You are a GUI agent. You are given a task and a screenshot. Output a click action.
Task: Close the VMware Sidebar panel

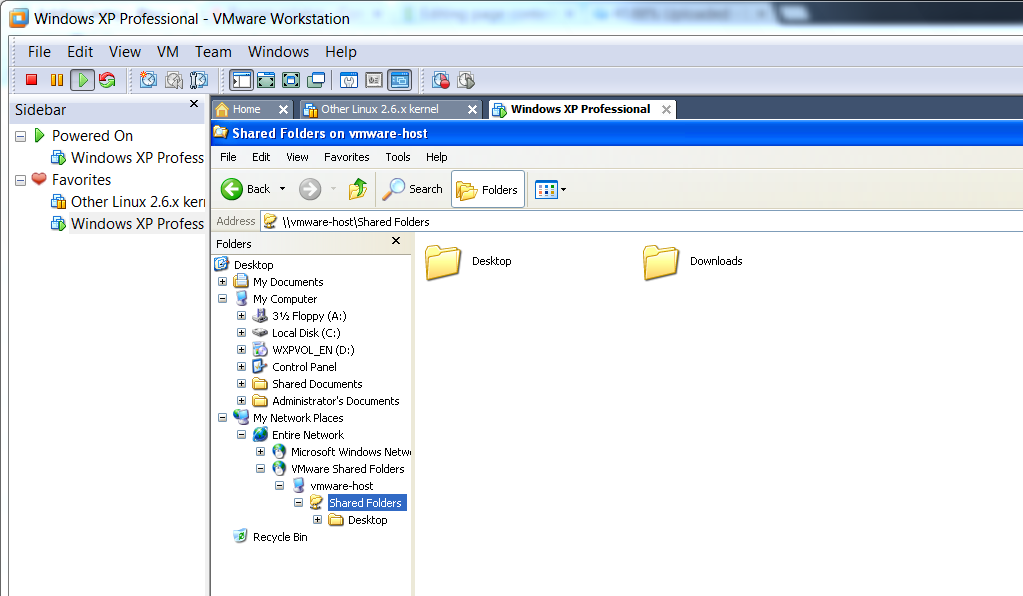pyautogui.click(x=194, y=104)
